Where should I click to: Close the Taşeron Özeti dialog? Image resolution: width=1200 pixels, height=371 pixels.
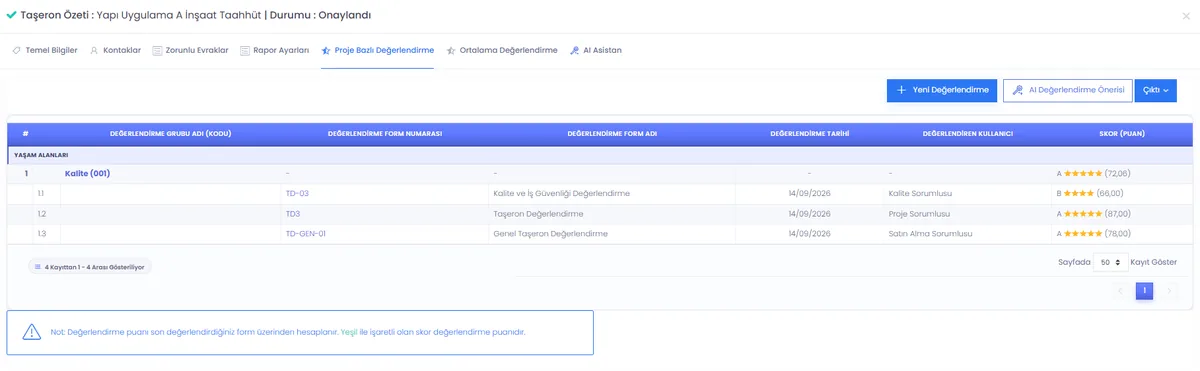(x=1185, y=15)
